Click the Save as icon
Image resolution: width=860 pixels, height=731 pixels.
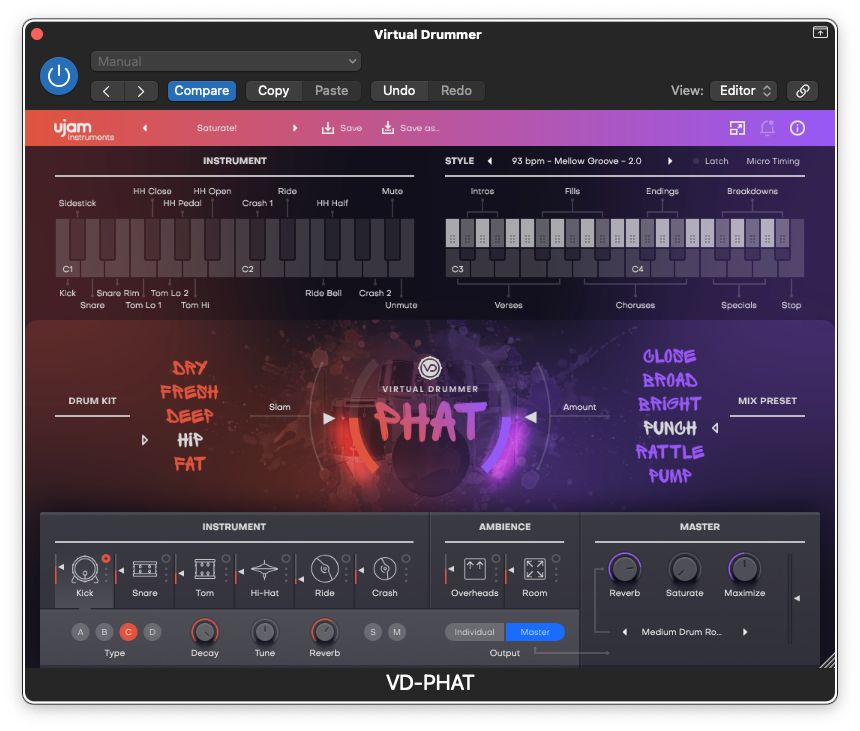pos(388,128)
